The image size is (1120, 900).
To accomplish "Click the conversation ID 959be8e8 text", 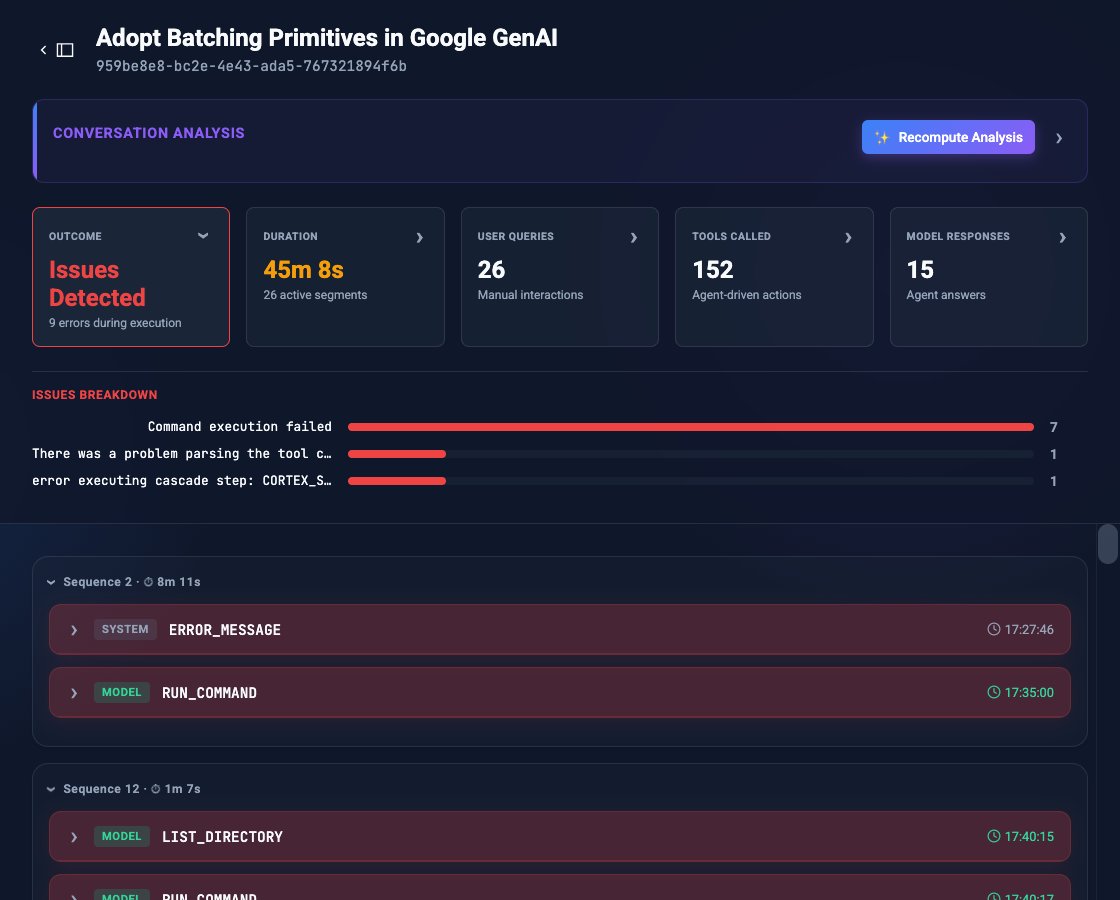I will click(251, 66).
